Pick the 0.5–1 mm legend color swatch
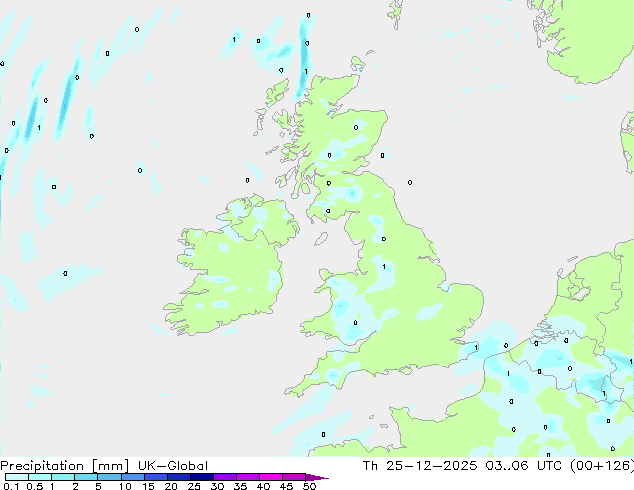 (x=40, y=477)
